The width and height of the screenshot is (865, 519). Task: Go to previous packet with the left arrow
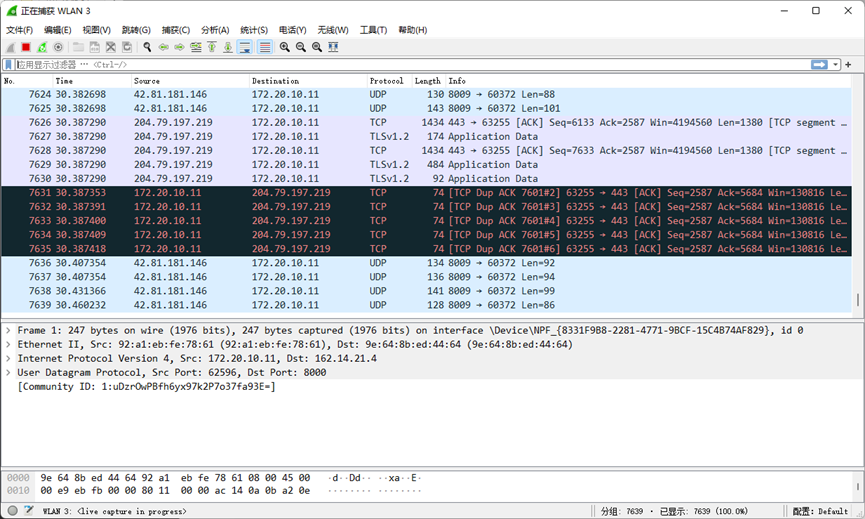[163, 47]
